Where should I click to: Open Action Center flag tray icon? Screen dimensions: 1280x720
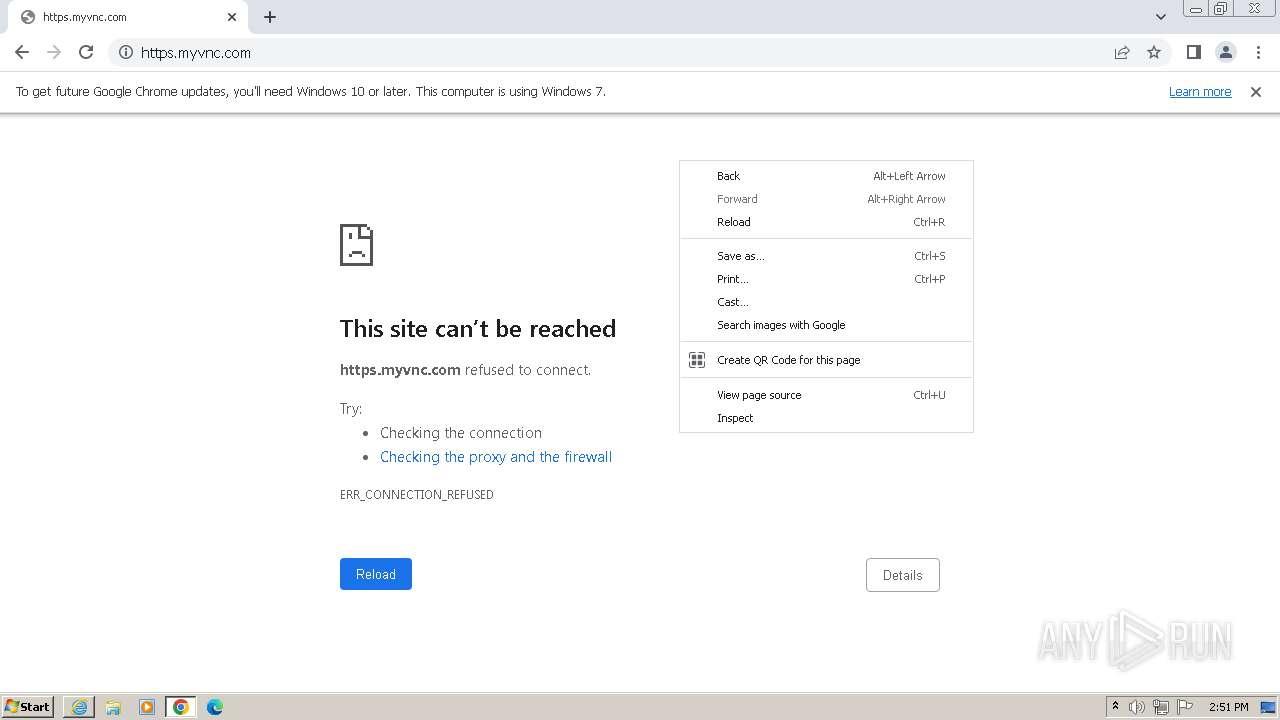coord(1185,707)
